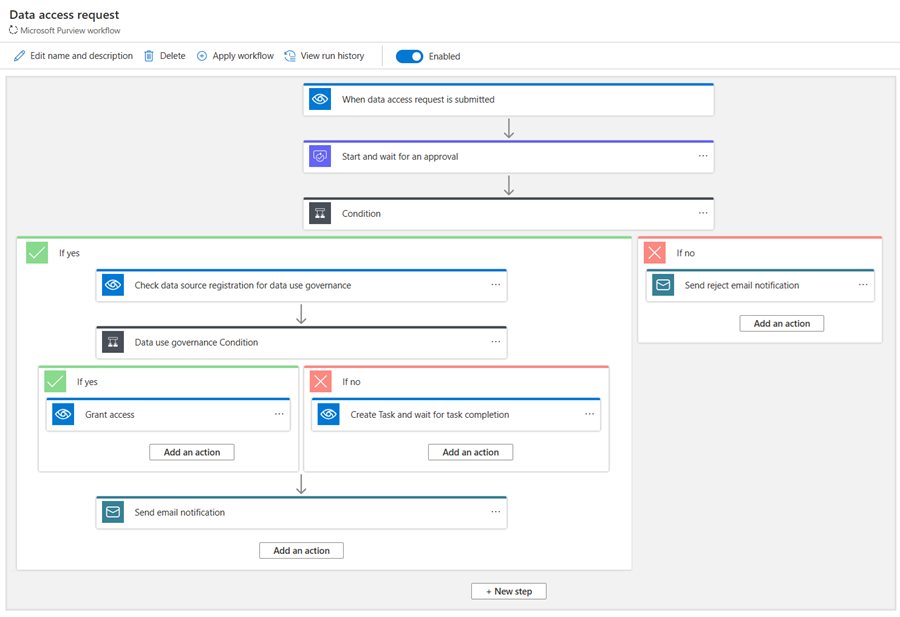Open the ellipsis menu on Send email notification
900x617 pixels.
point(495,512)
